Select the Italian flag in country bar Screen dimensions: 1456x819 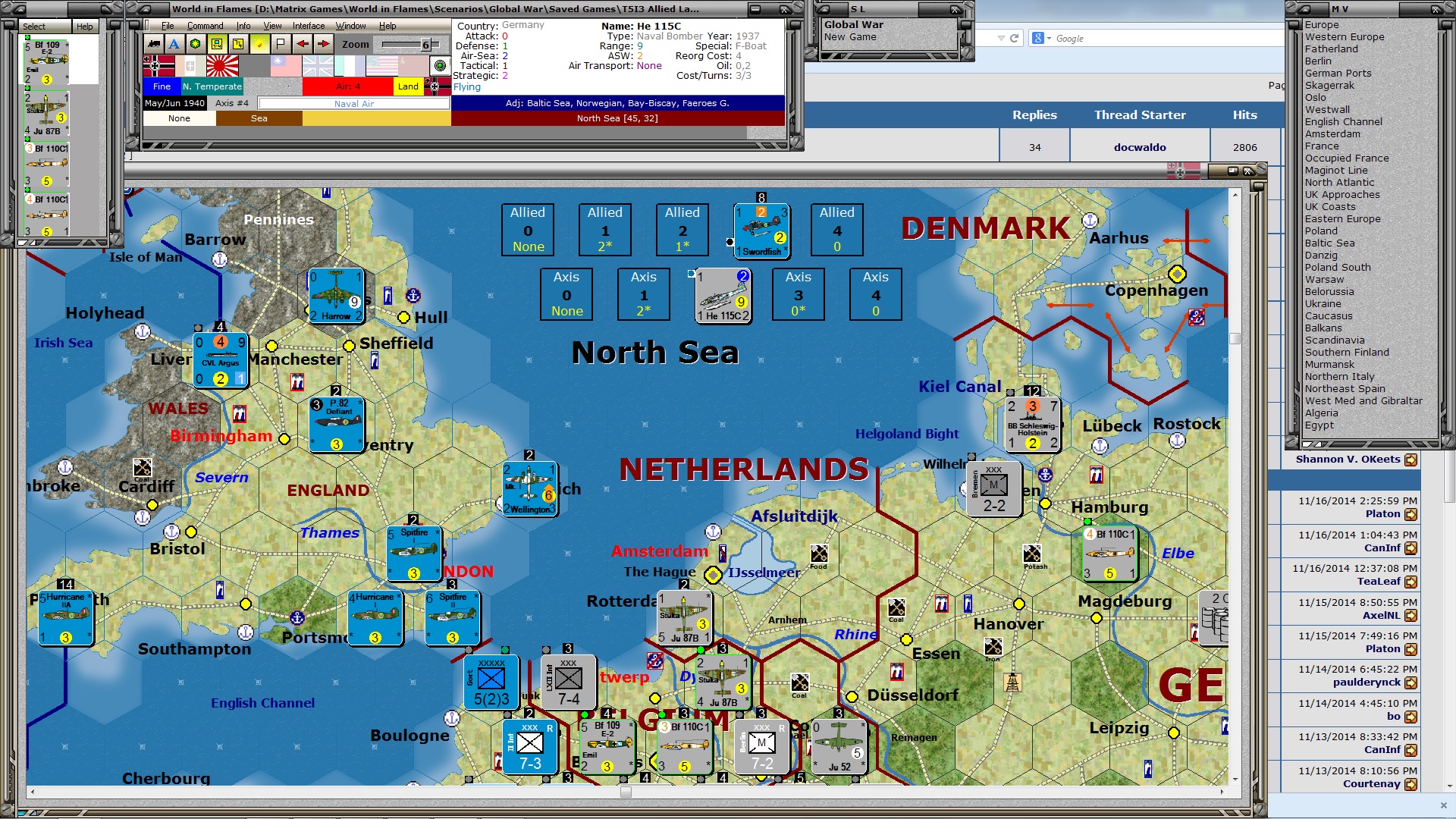coord(190,66)
